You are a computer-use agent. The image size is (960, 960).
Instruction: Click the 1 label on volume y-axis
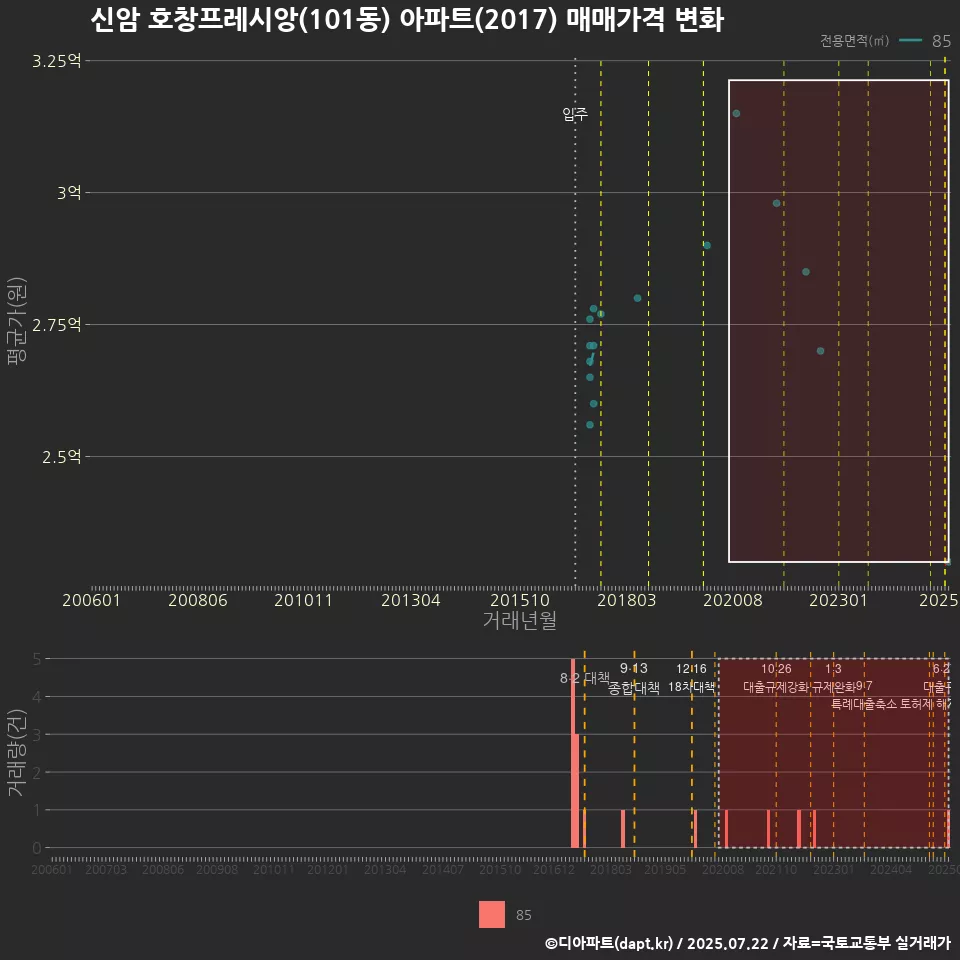click(37, 810)
